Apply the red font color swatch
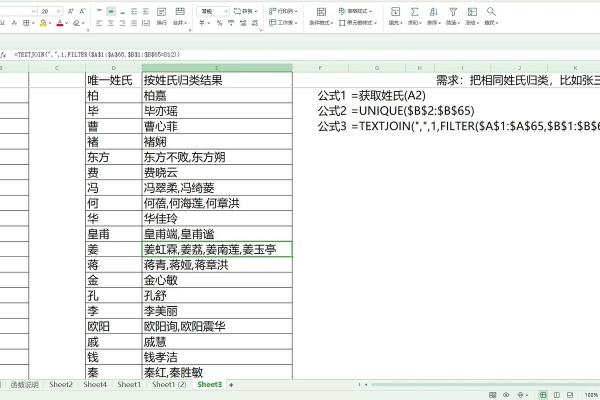 (x=60, y=23)
